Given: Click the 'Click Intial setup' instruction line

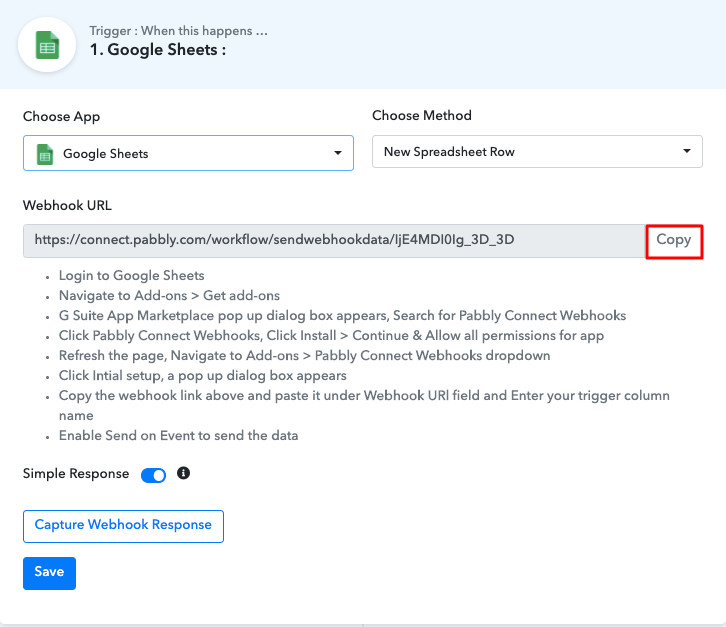Looking at the screenshot, I should 202,376.
